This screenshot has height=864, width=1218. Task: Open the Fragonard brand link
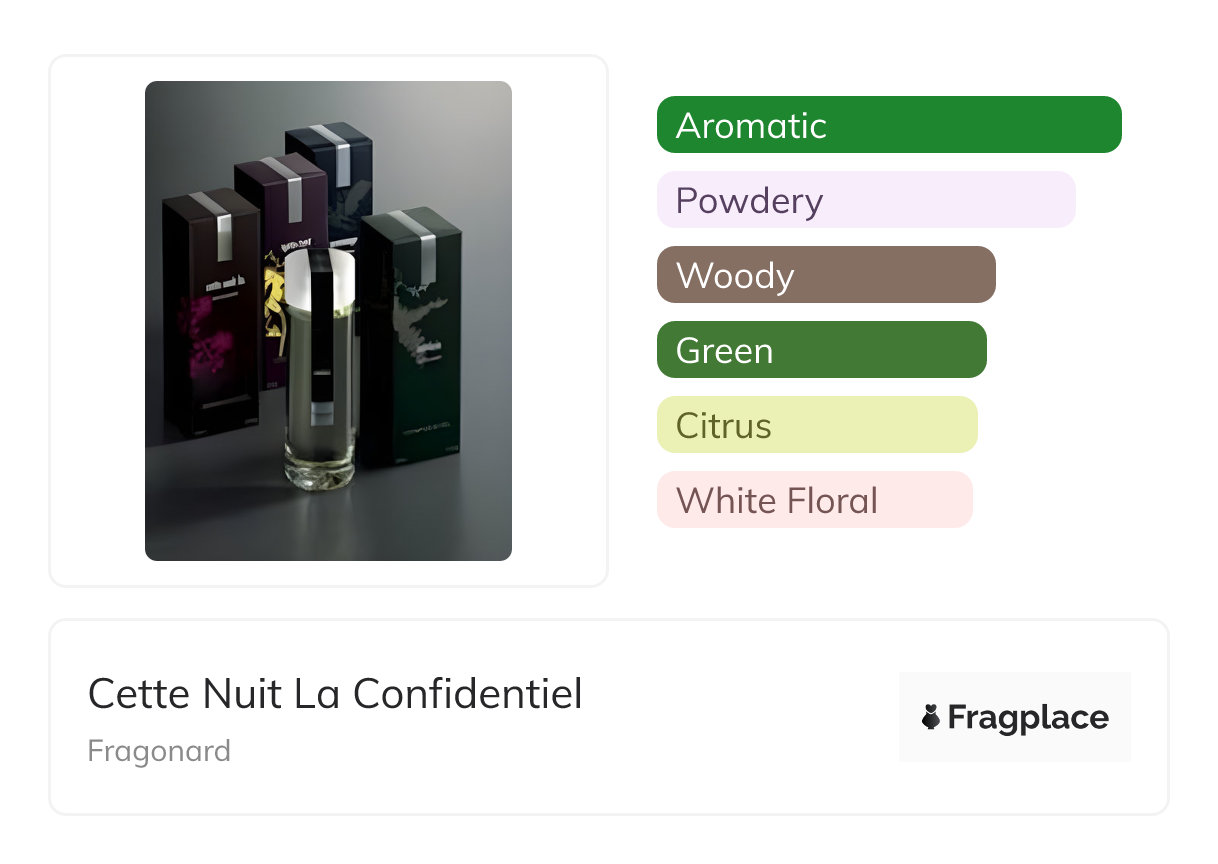(x=159, y=751)
